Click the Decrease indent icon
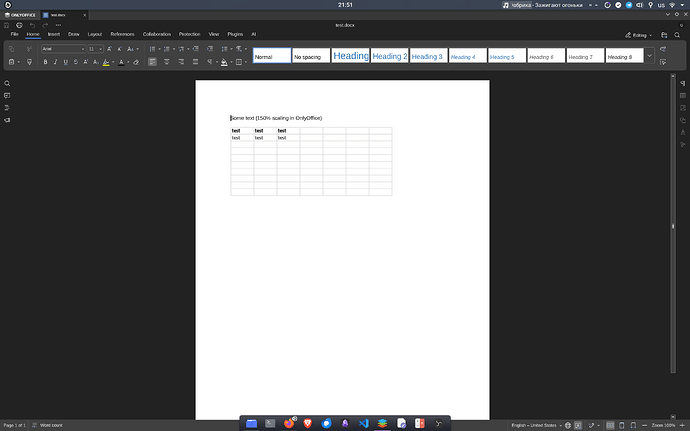The width and height of the screenshot is (690, 431). coord(196,49)
